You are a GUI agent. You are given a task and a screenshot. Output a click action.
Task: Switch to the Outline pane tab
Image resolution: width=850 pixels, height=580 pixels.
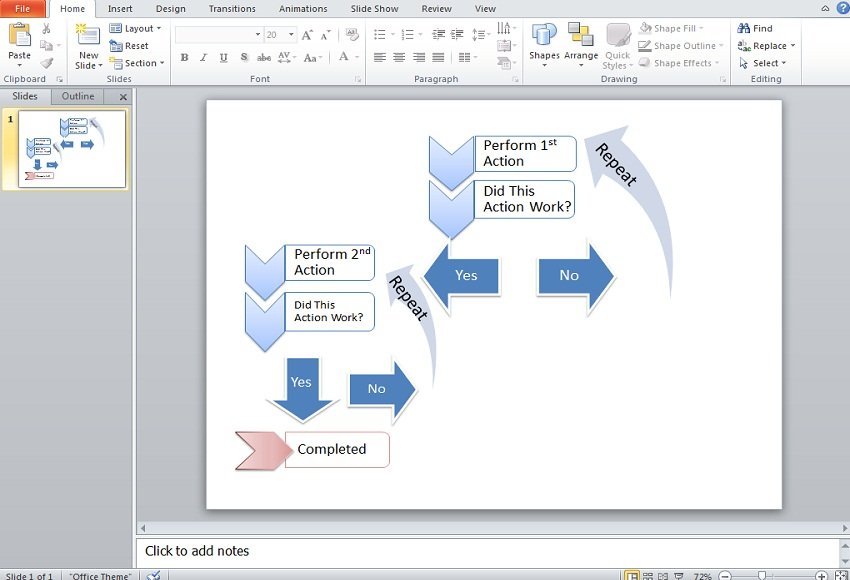pyautogui.click(x=78, y=96)
